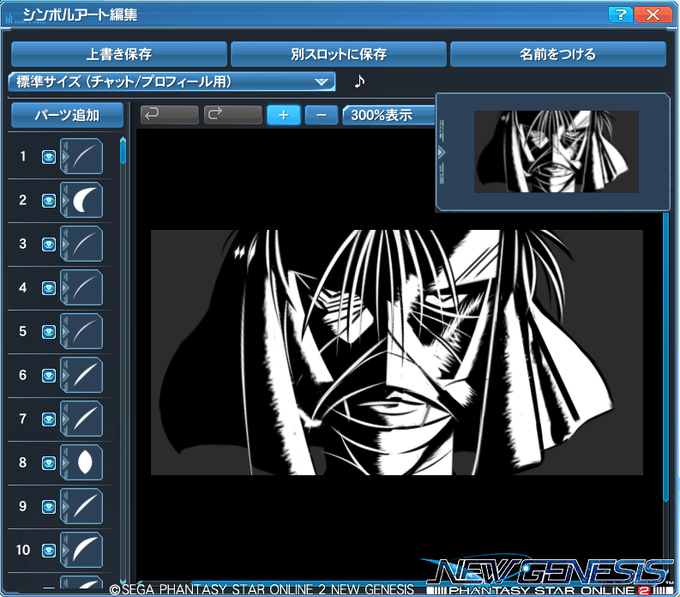Image resolution: width=680 pixels, height=597 pixels.
Task: Click the 上書き保存 overwrite save button
Action: pyautogui.click(x=119, y=54)
